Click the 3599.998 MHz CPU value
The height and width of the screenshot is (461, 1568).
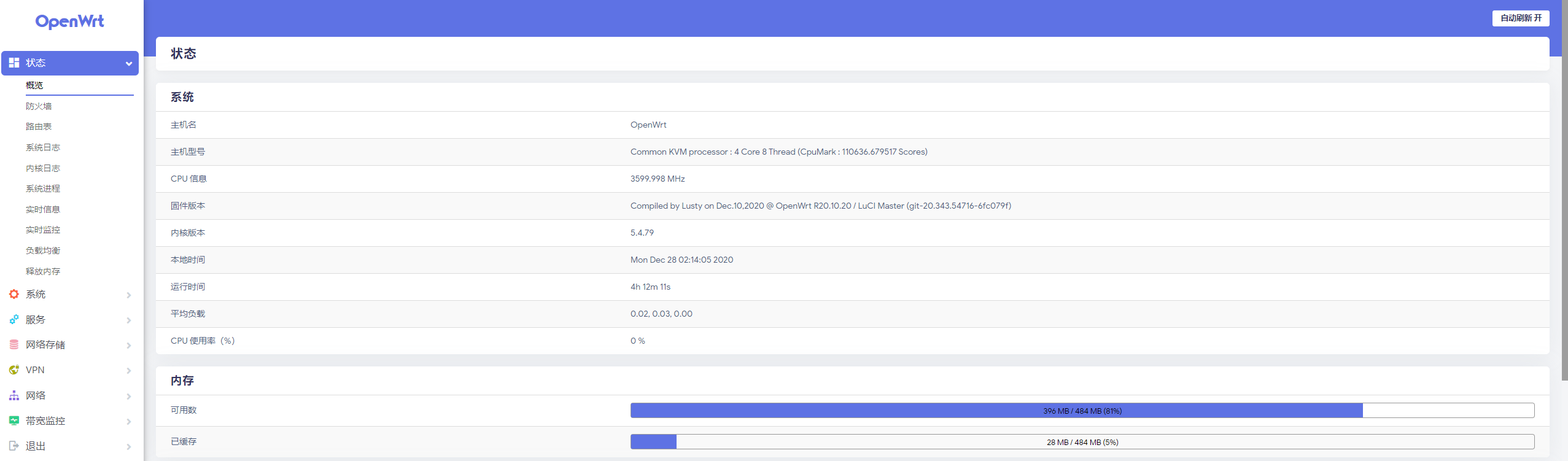tap(658, 179)
